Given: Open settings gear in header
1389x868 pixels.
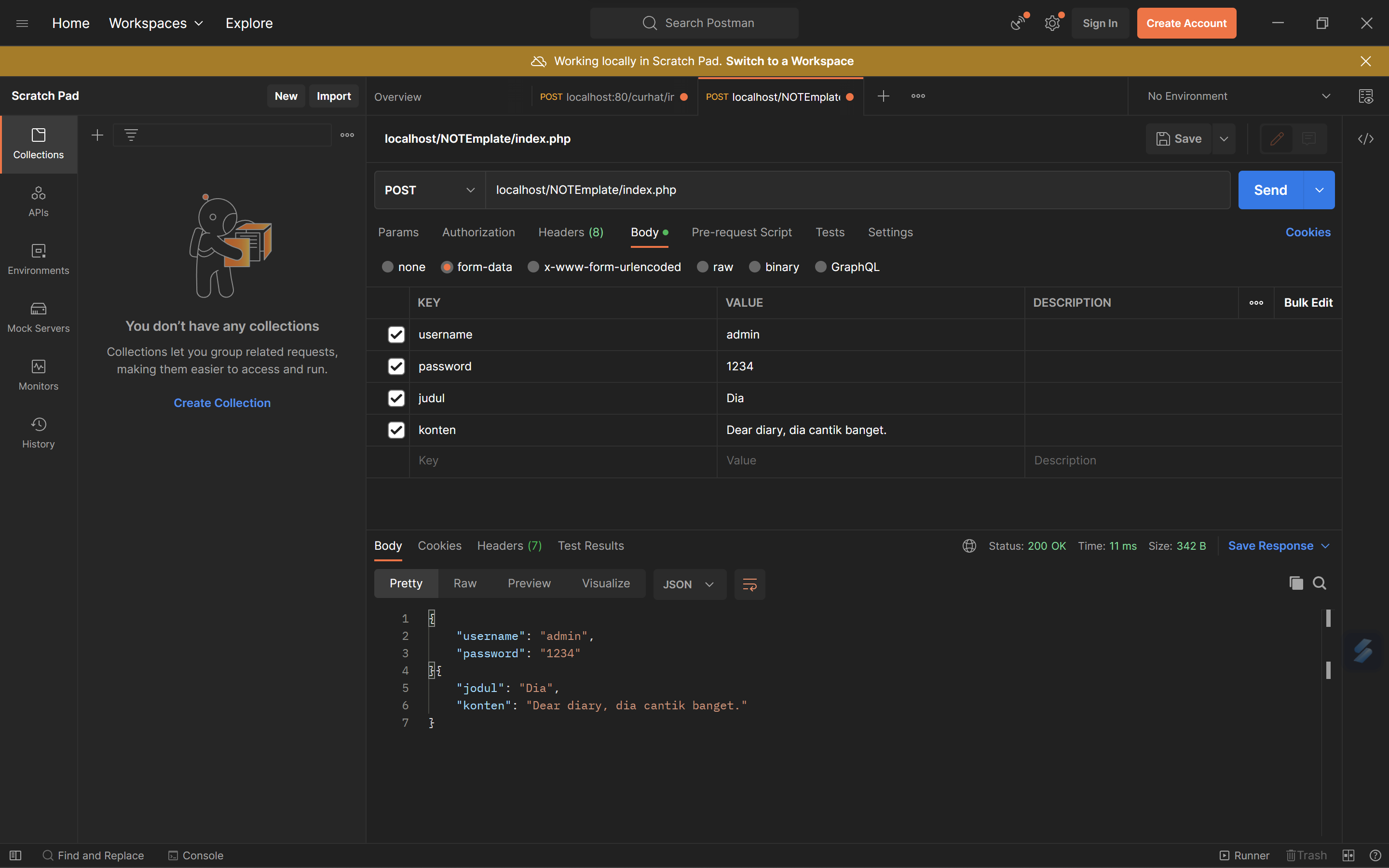Looking at the screenshot, I should coord(1052,24).
